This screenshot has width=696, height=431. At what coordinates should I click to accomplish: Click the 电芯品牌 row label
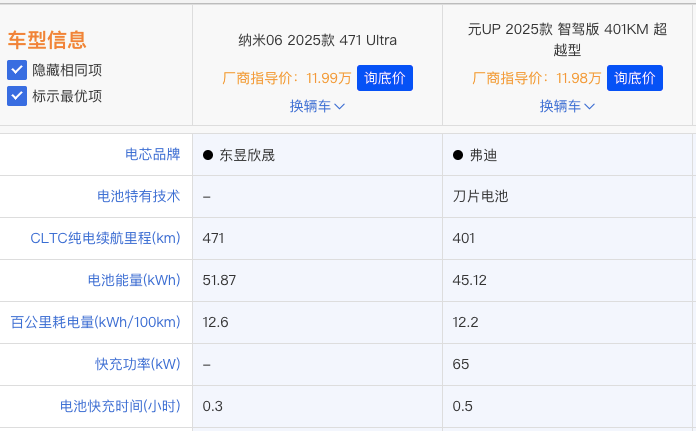tap(152, 155)
